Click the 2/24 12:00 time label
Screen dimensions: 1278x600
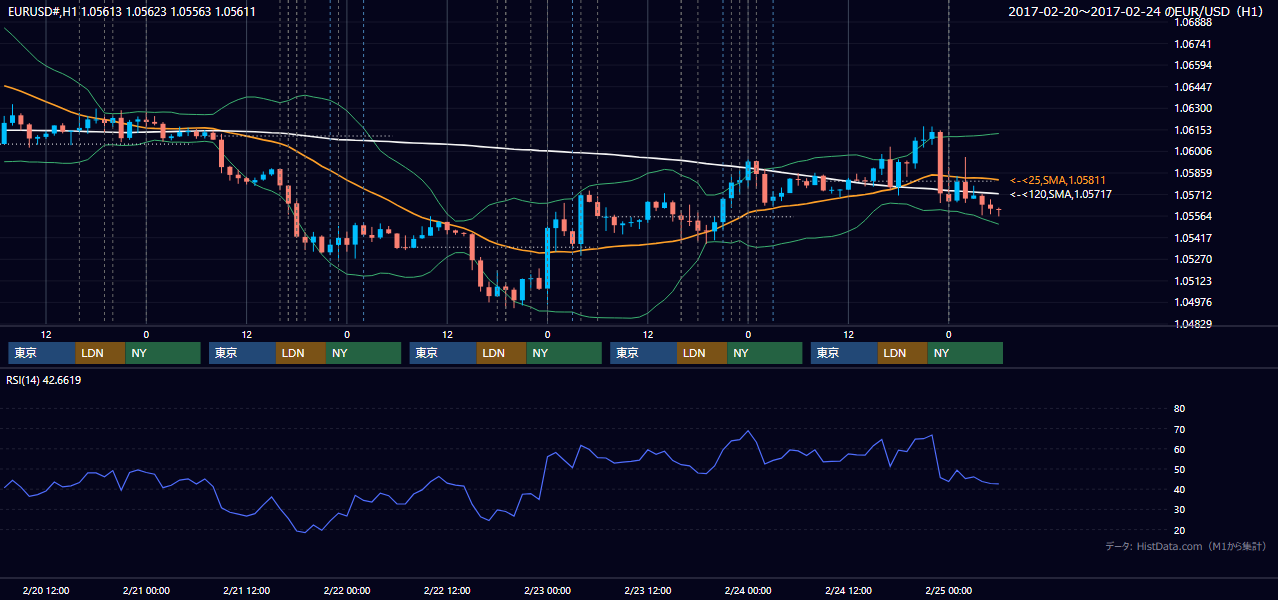(x=849, y=590)
